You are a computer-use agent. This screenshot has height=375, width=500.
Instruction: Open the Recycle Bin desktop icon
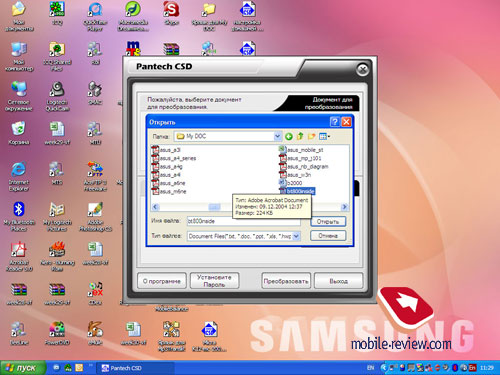point(19,133)
